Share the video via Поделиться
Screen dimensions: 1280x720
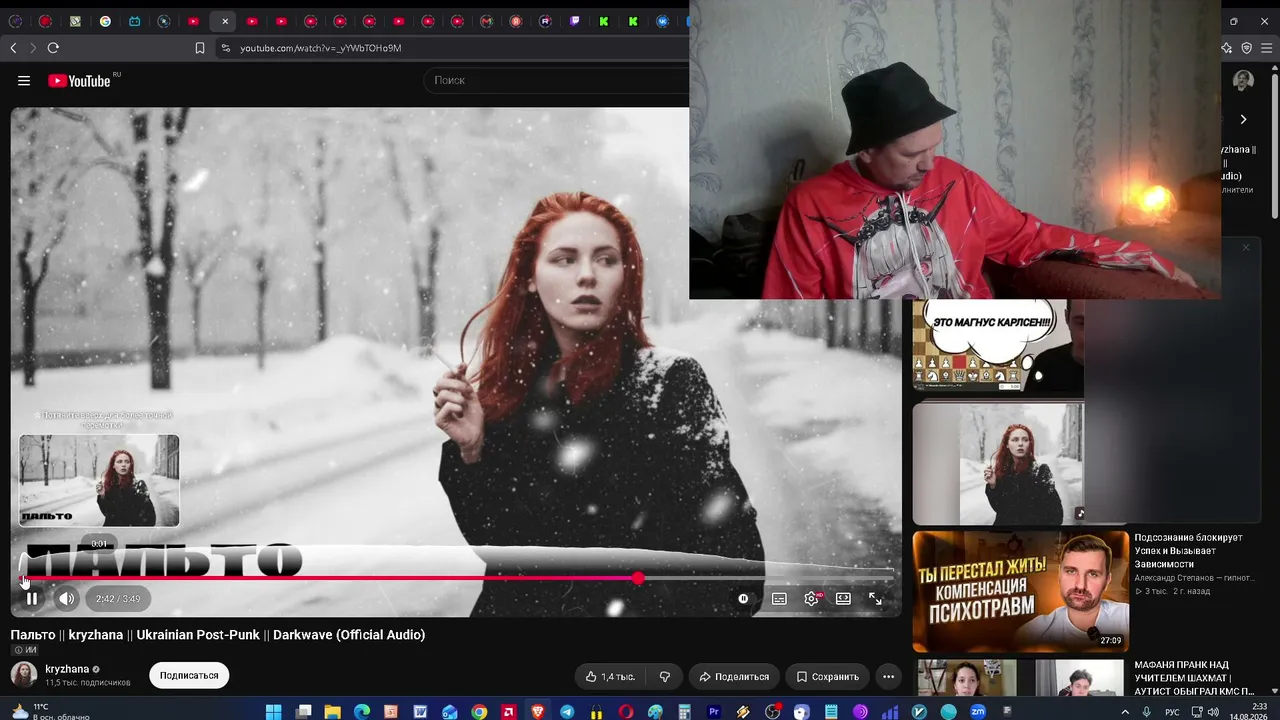click(734, 677)
